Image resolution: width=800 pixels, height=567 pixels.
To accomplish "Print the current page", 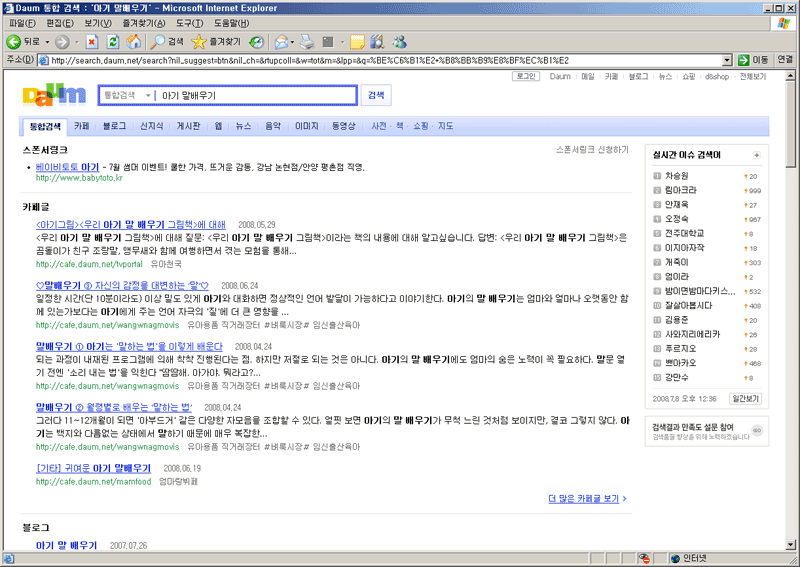I will [x=307, y=42].
